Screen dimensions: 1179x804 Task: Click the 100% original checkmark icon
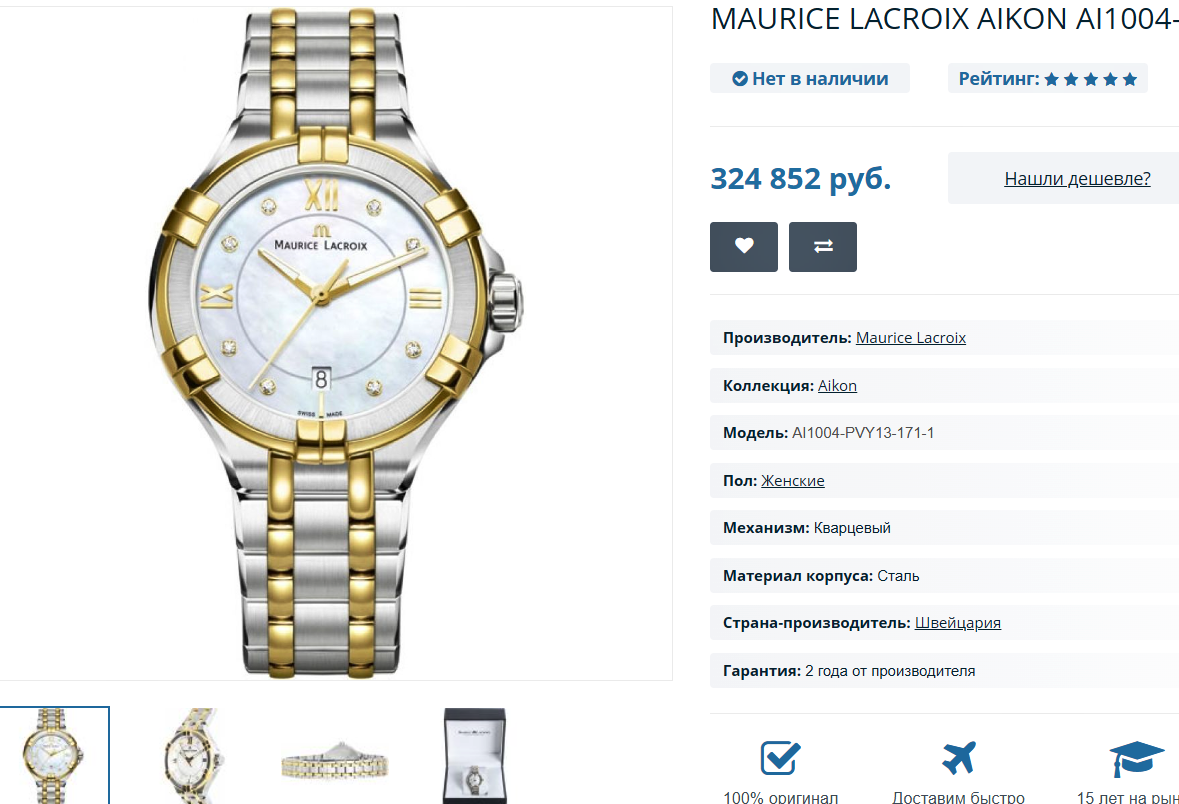pyautogui.click(x=780, y=757)
